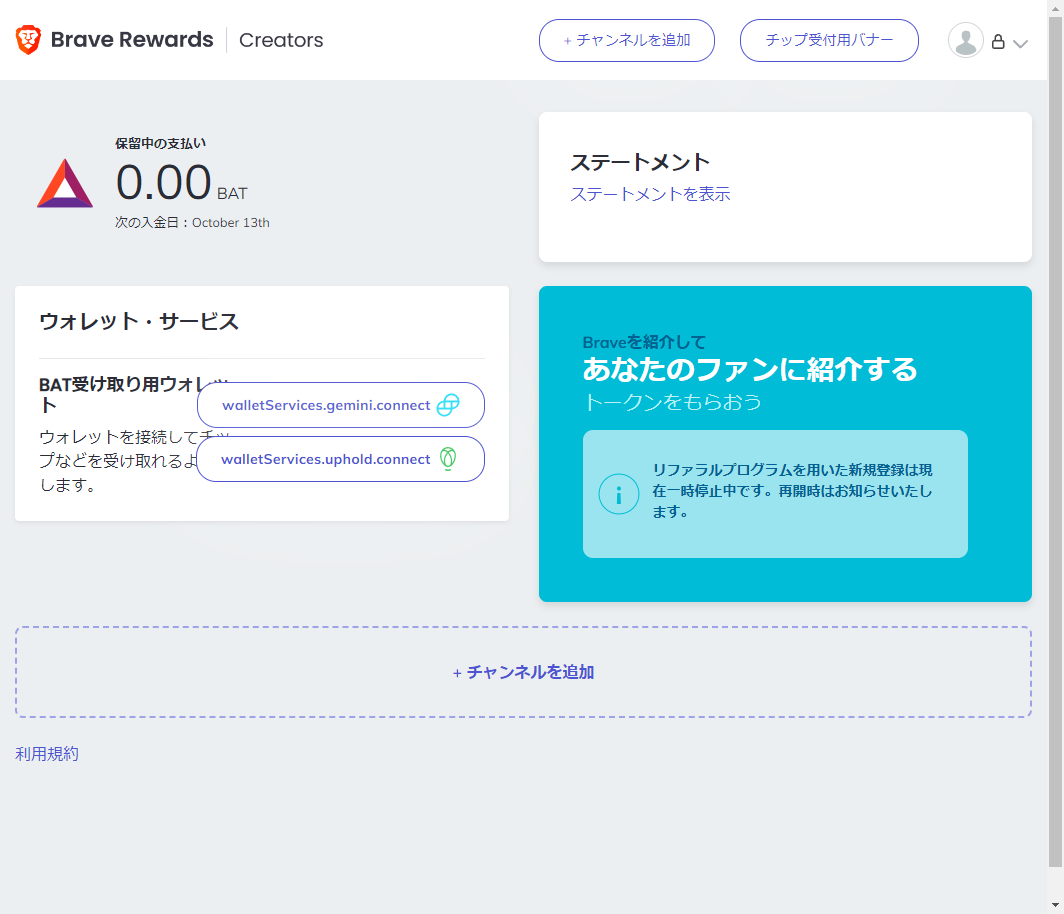The height and width of the screenshot is (914, 1064).
Task: Click the green Uphold logo icon
Action: point(448,459)
